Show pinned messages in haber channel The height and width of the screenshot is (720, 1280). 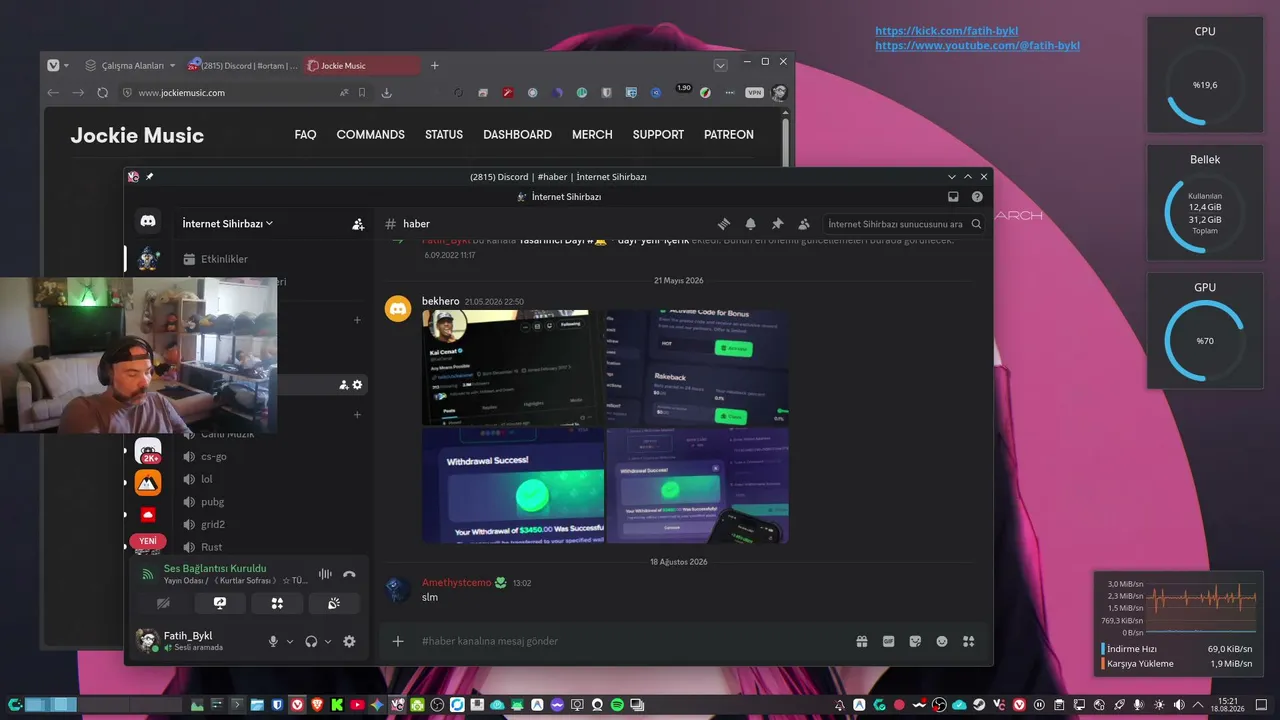click(777, 224)
